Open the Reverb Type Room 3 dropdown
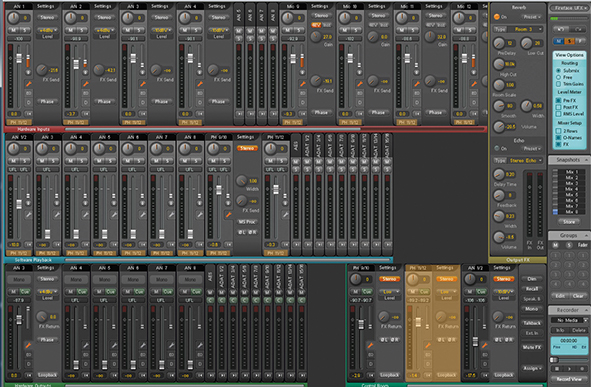This screenshot has height=387, width=591. tap(518, 29)
